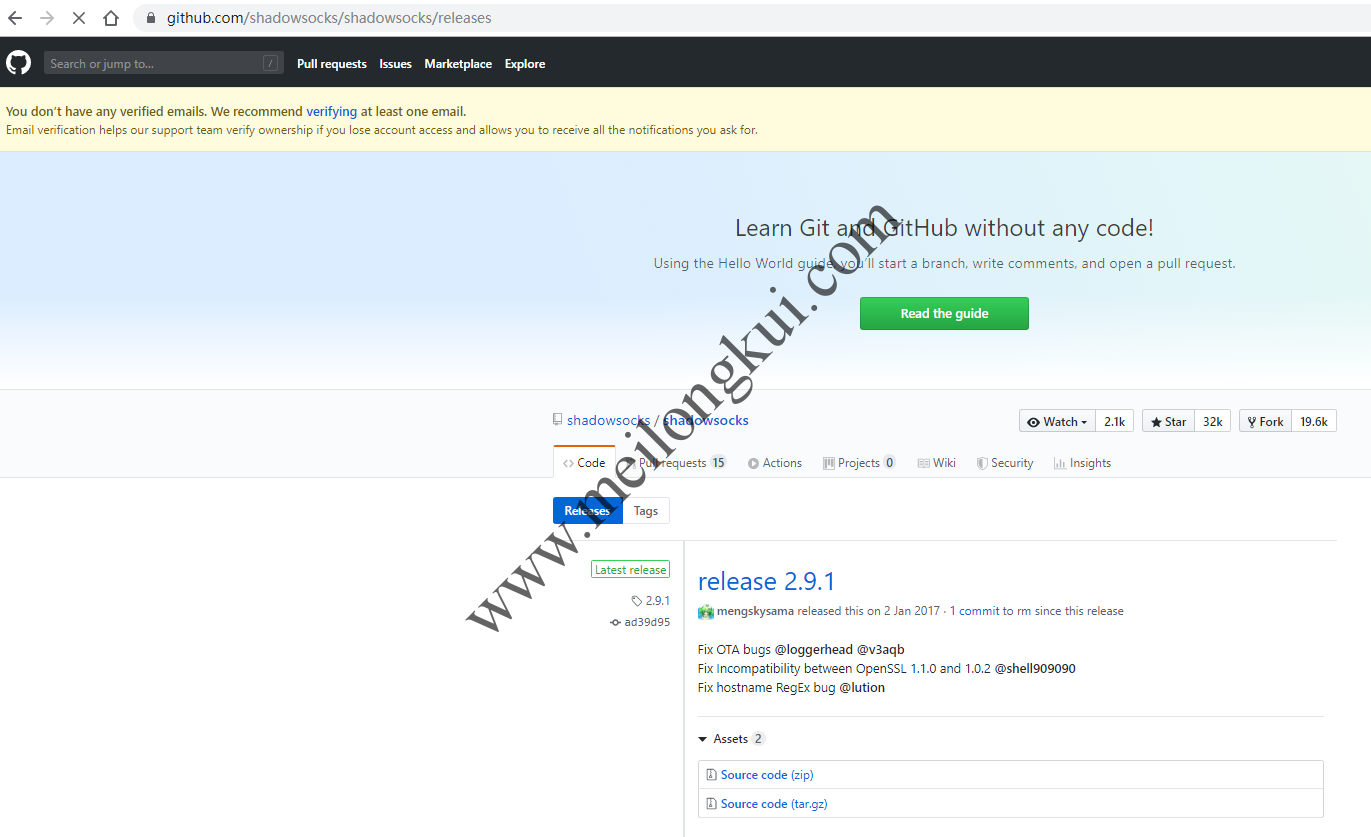Click the GitHub Octocat logo
Viewport: 1371px width, 837px height.
coord(18,63)
